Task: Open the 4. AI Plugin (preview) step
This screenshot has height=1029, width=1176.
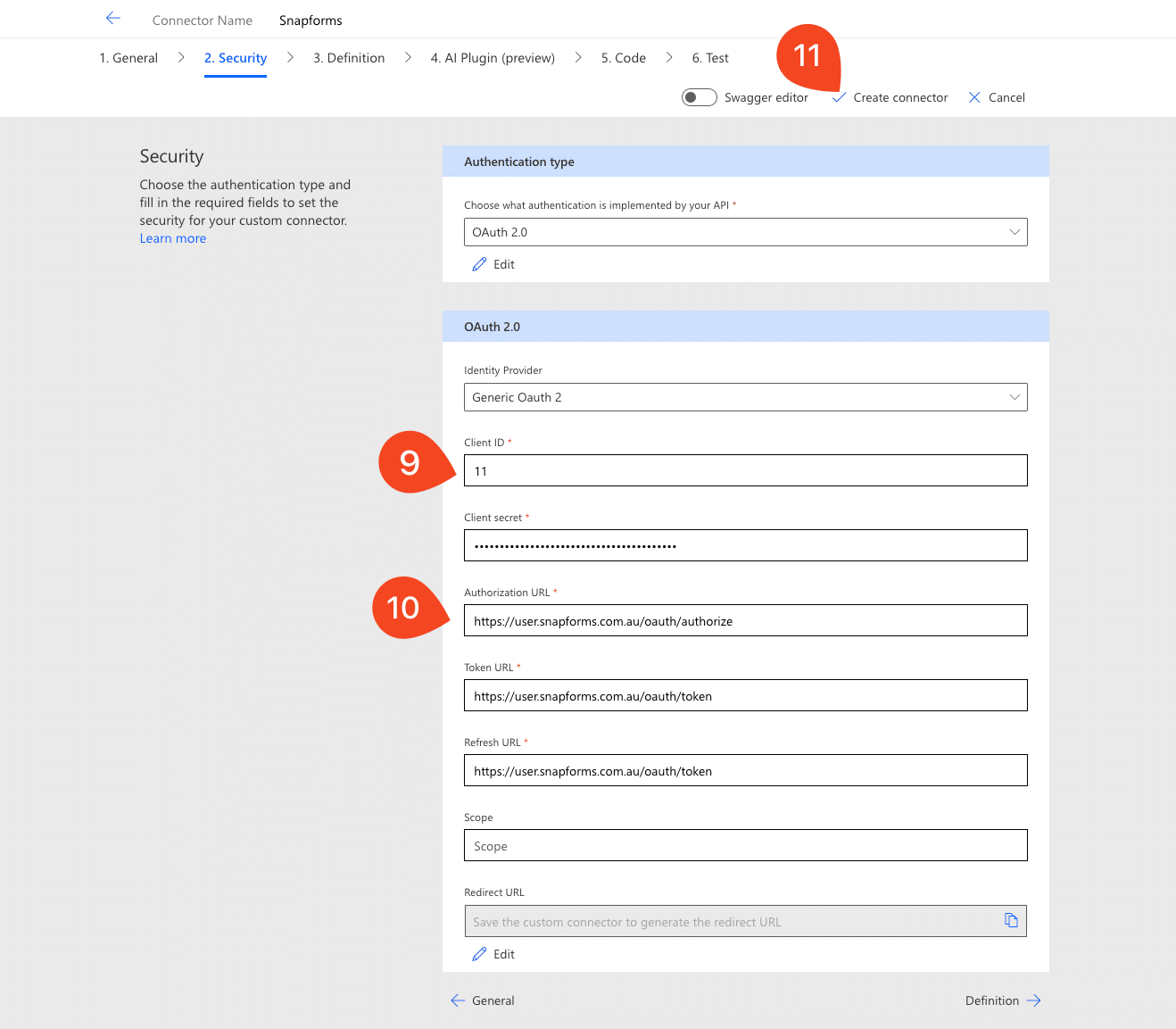Action: tap(493, 58)
